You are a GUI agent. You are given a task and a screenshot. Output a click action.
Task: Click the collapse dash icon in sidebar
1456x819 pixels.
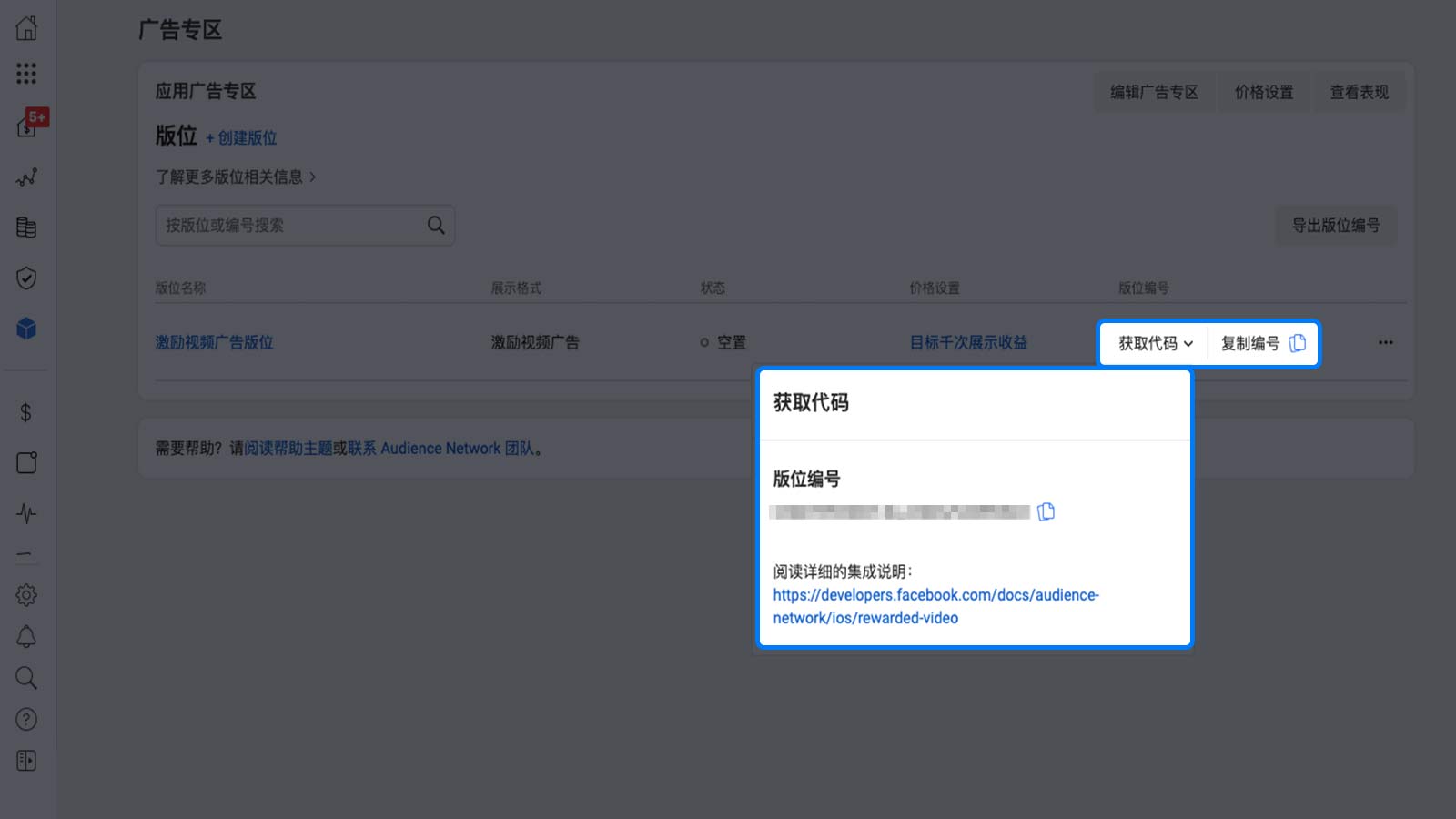(x=25, y=554)
